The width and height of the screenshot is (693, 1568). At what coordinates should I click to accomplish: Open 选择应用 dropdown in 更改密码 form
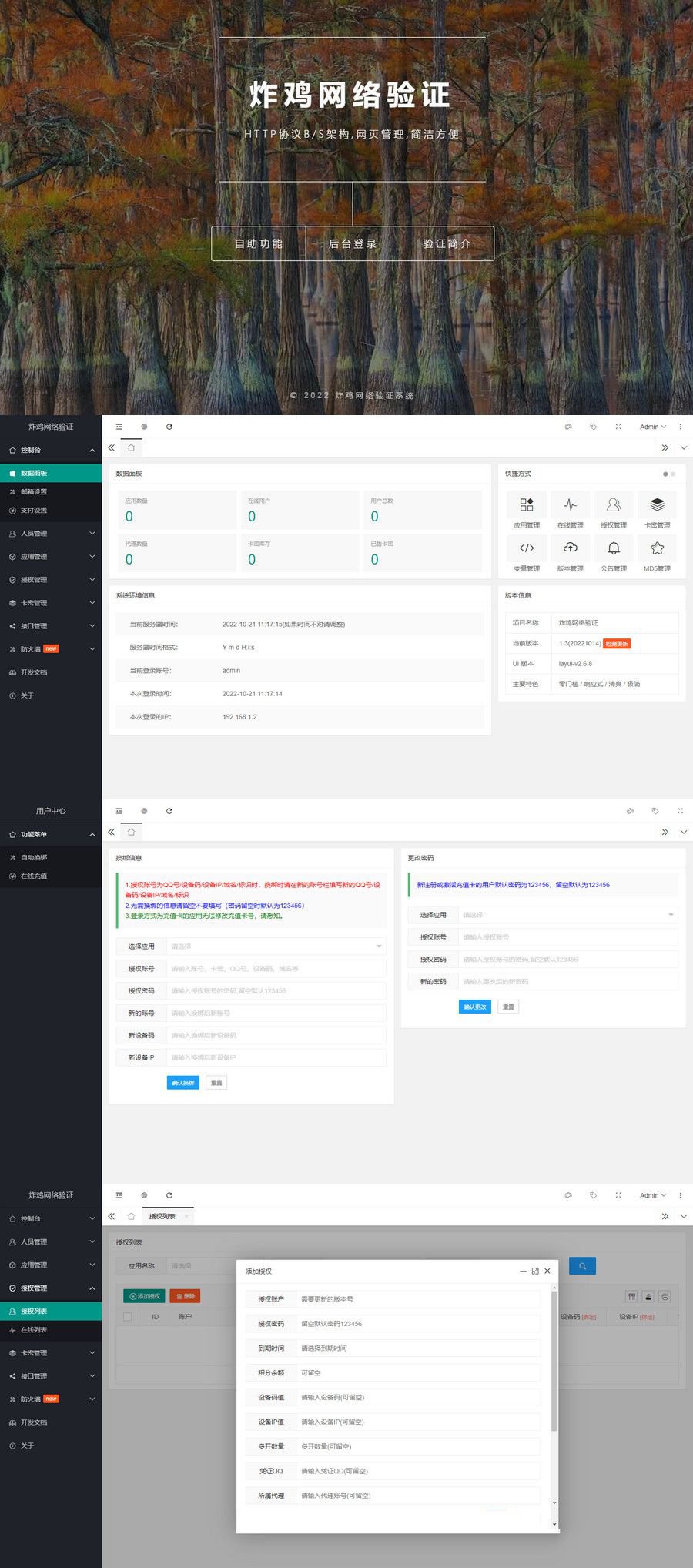click(x=567, y=915)
